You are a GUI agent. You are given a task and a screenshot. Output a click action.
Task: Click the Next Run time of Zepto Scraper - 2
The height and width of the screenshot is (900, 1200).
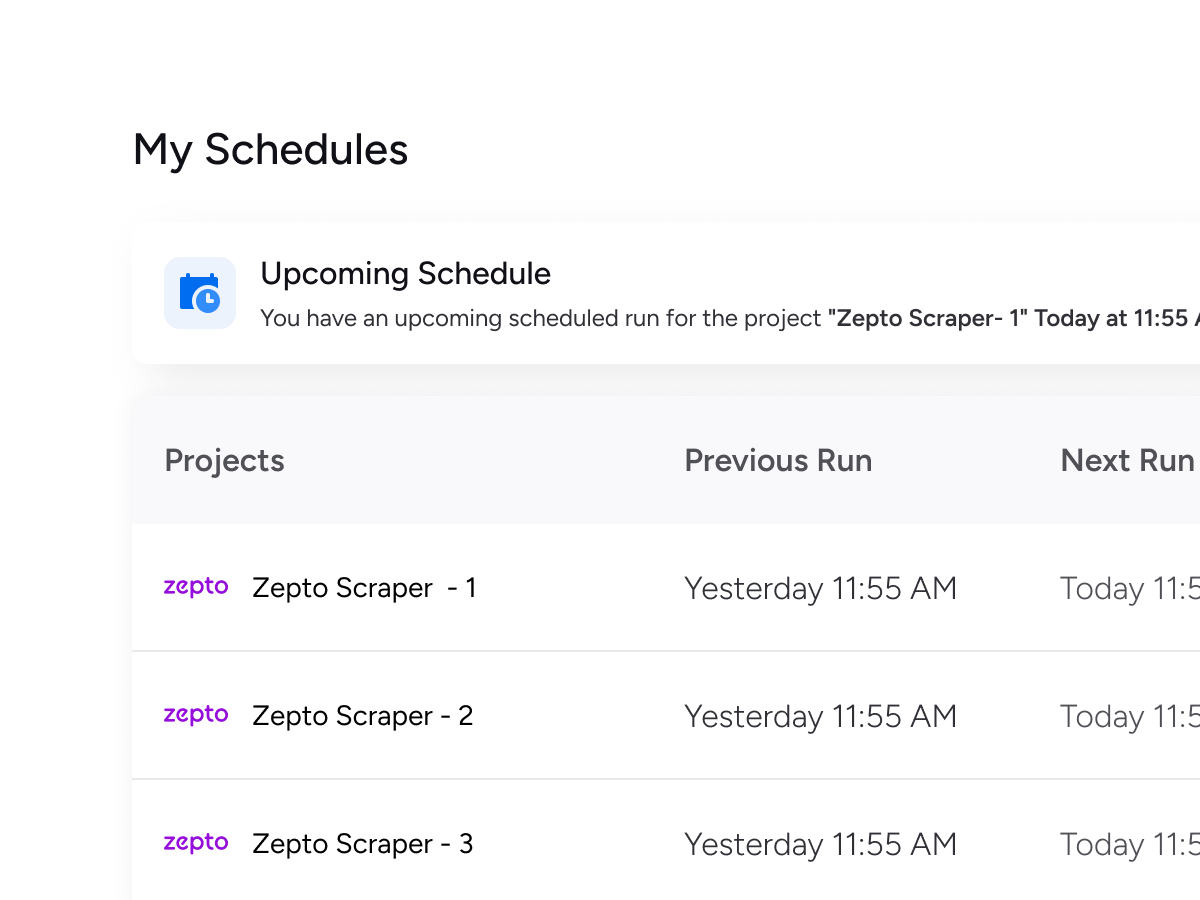coord(1128,716)
